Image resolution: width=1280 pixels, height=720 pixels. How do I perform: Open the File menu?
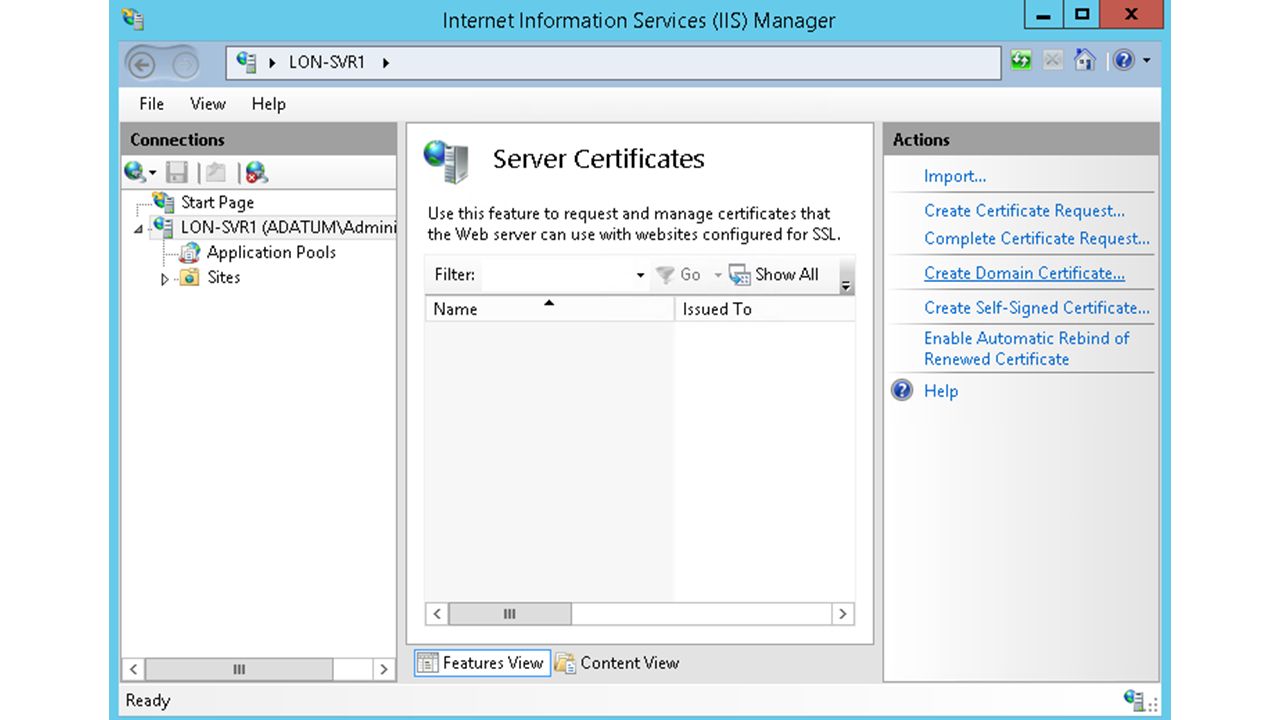coord(152,104)
